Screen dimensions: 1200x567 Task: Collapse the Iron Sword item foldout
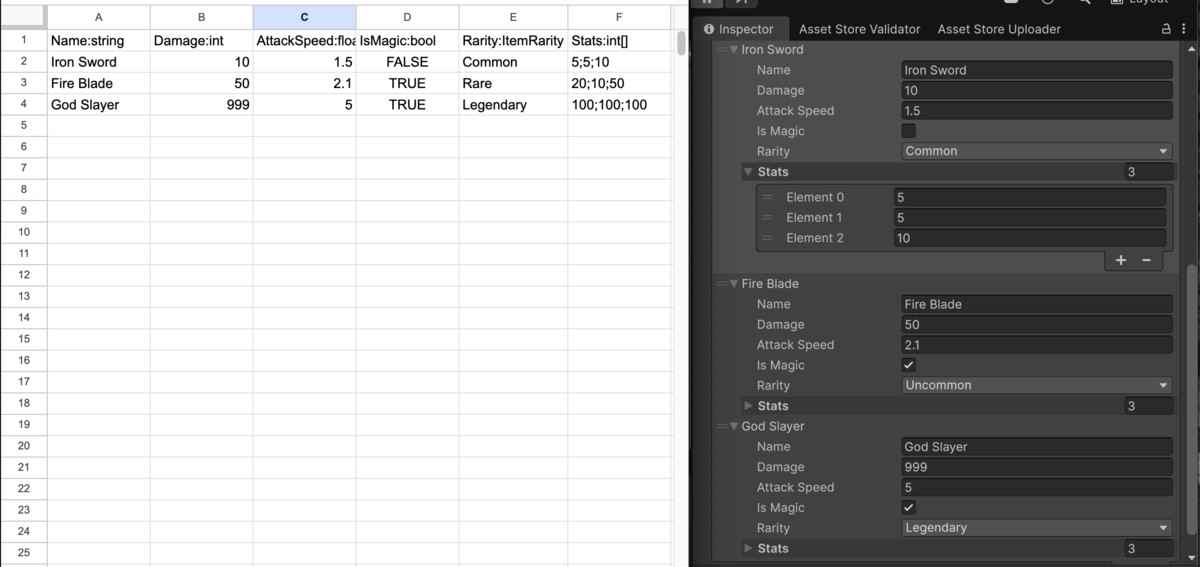[x=734, y=50]
